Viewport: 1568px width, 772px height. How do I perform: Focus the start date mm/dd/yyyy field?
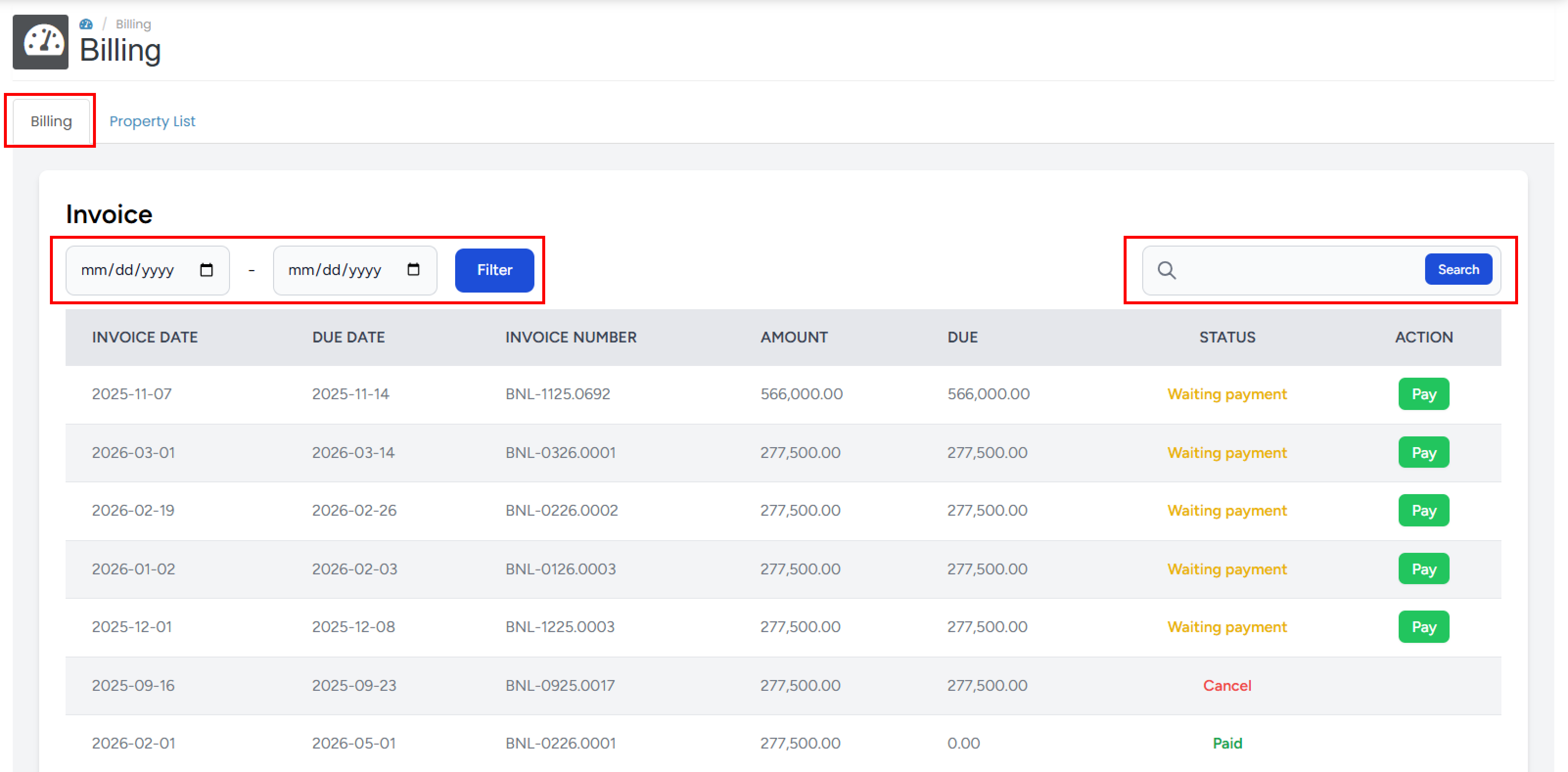coord(128,270)
